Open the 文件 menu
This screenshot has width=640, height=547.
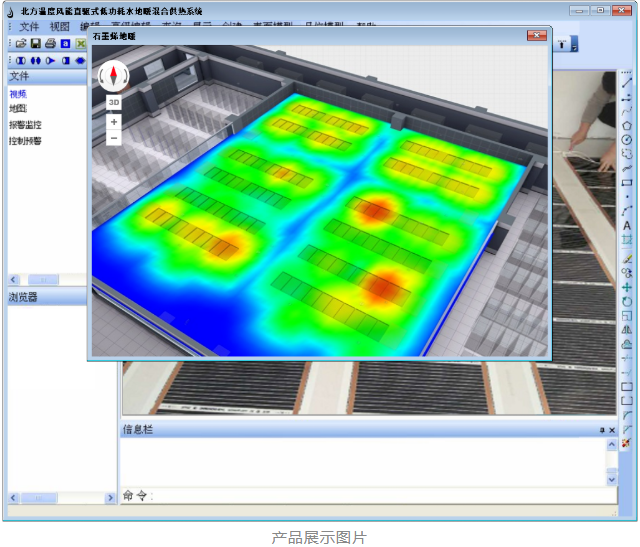[29, 27]
